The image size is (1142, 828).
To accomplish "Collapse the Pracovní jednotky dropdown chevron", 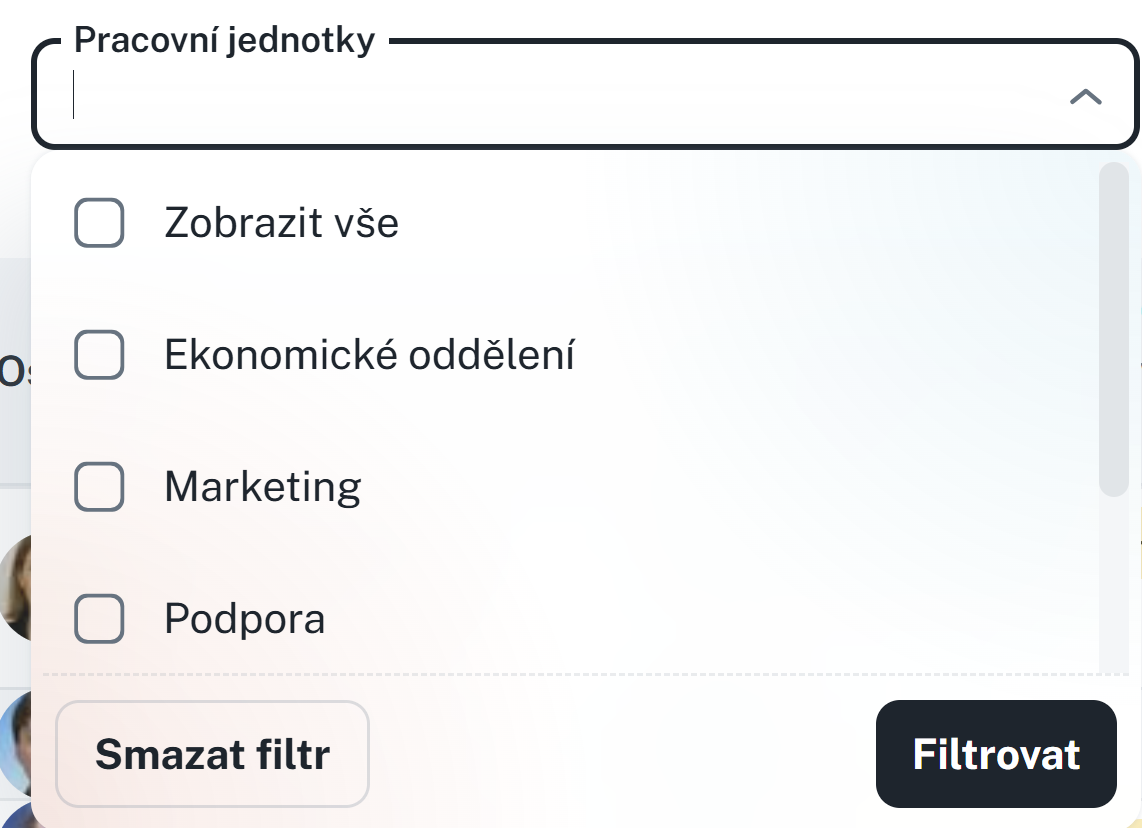I will point(1085,97).
